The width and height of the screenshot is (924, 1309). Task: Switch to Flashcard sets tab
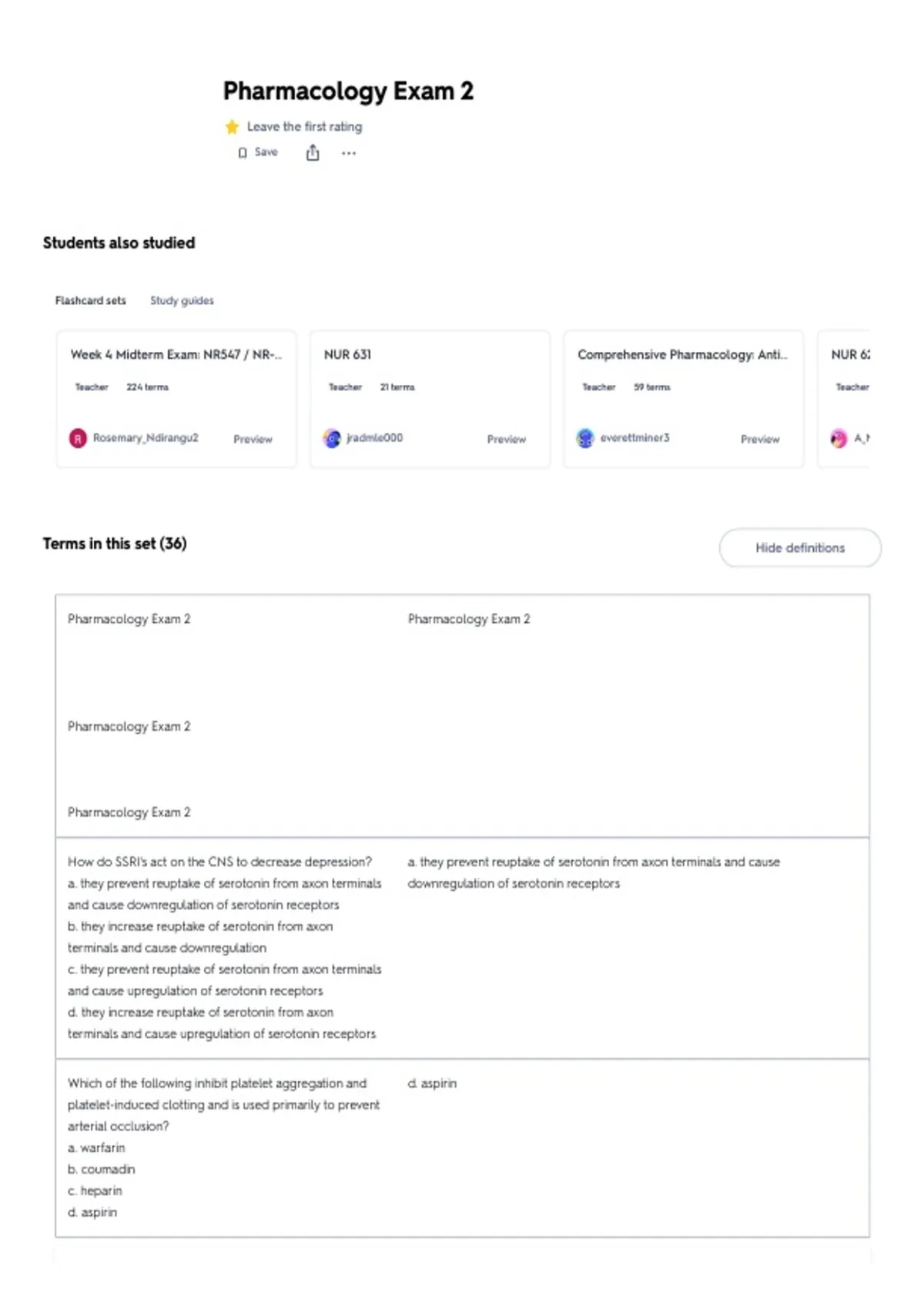pyautogui.click(x=90, y=300)
